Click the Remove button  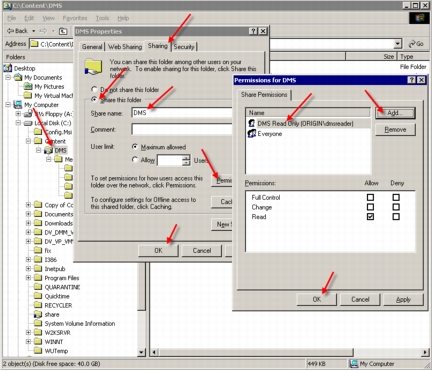(x=395, y=129)
